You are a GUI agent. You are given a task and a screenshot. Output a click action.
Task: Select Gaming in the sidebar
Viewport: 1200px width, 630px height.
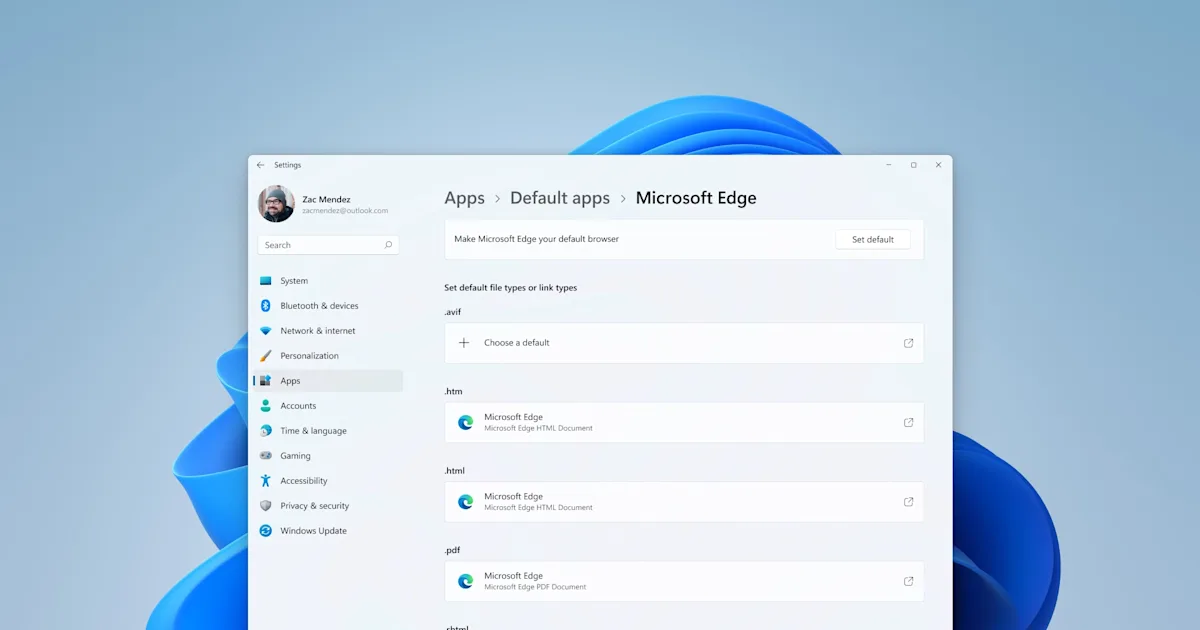click(x=295, y=456)
